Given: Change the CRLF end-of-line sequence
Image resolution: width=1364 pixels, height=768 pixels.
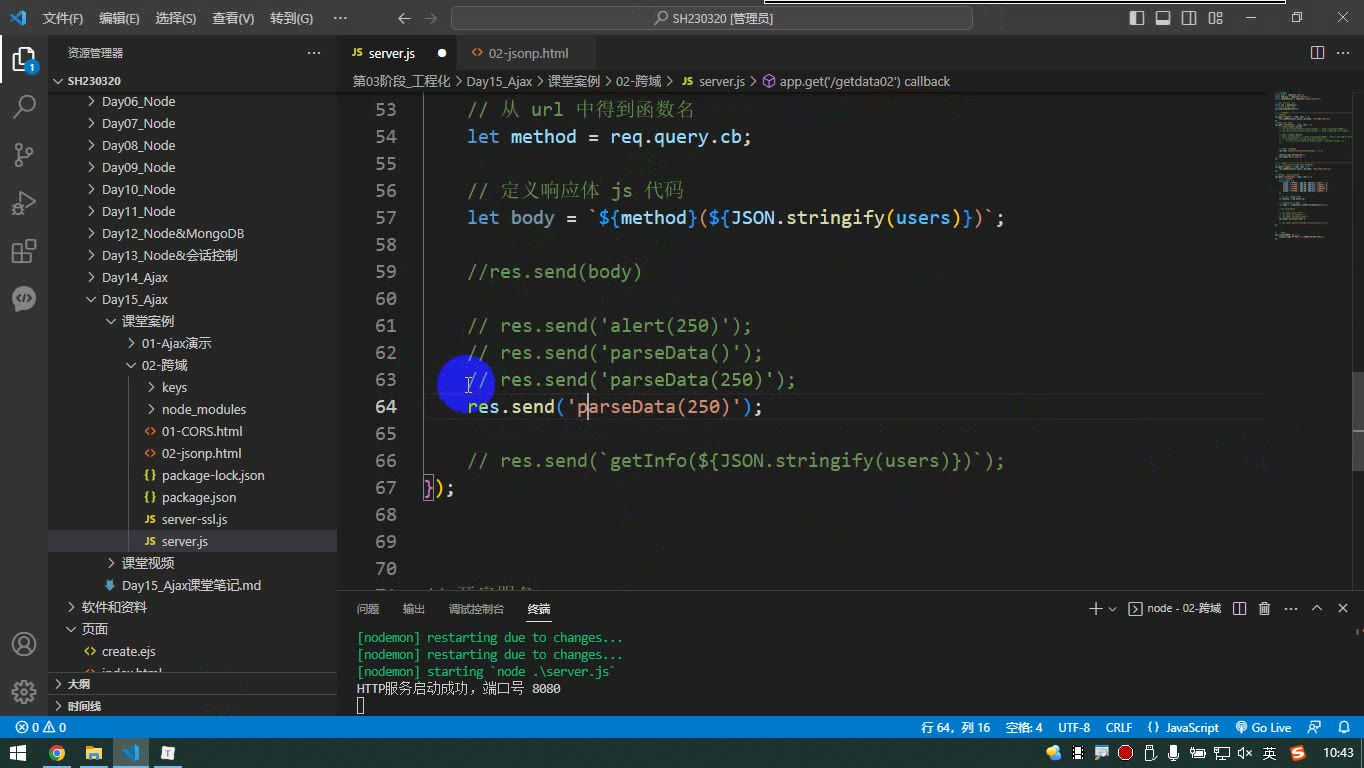Looking at the screenshot, I should pyautogui.click(x=1119, y=728).
